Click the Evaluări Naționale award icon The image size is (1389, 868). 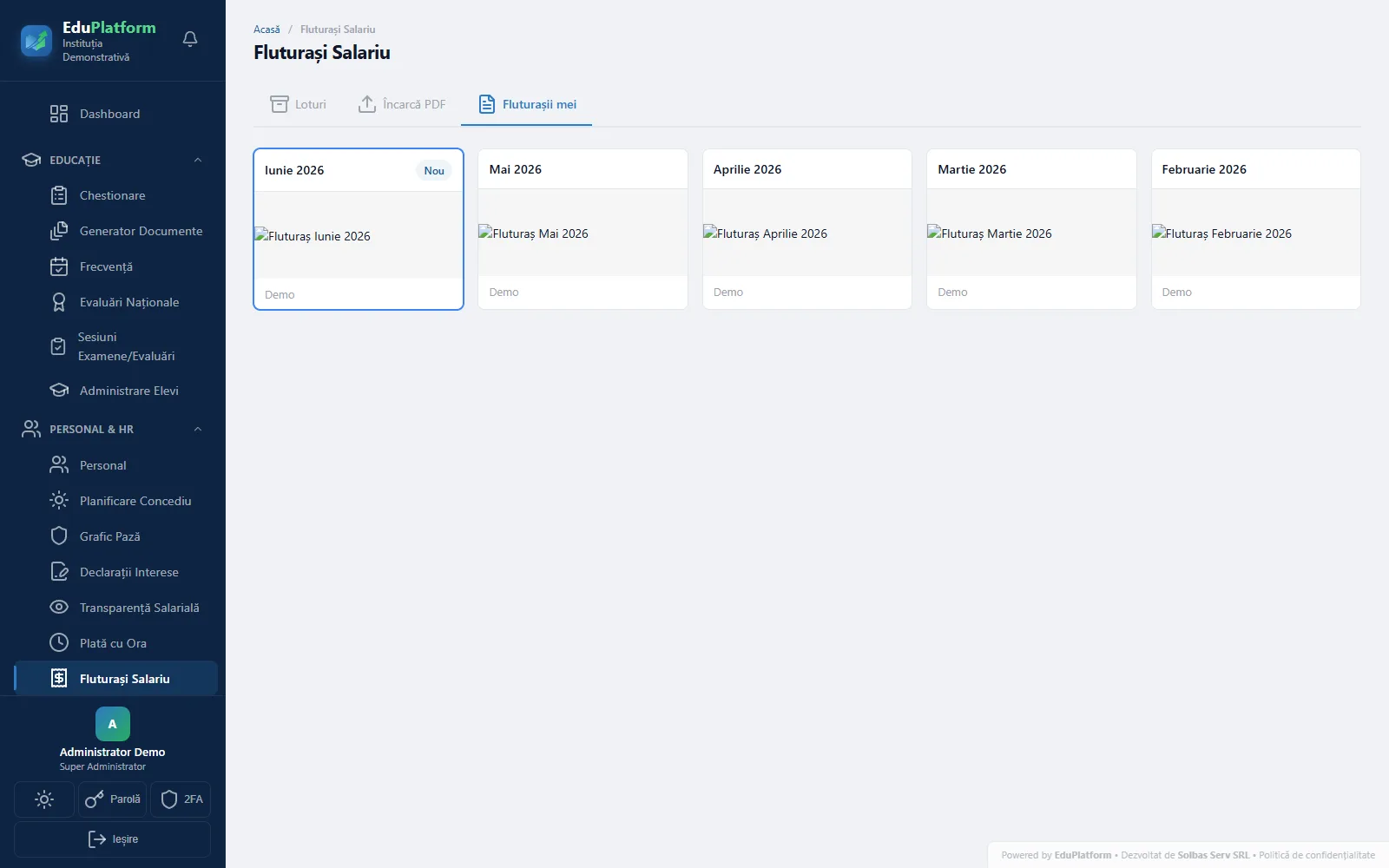[59, 302]
